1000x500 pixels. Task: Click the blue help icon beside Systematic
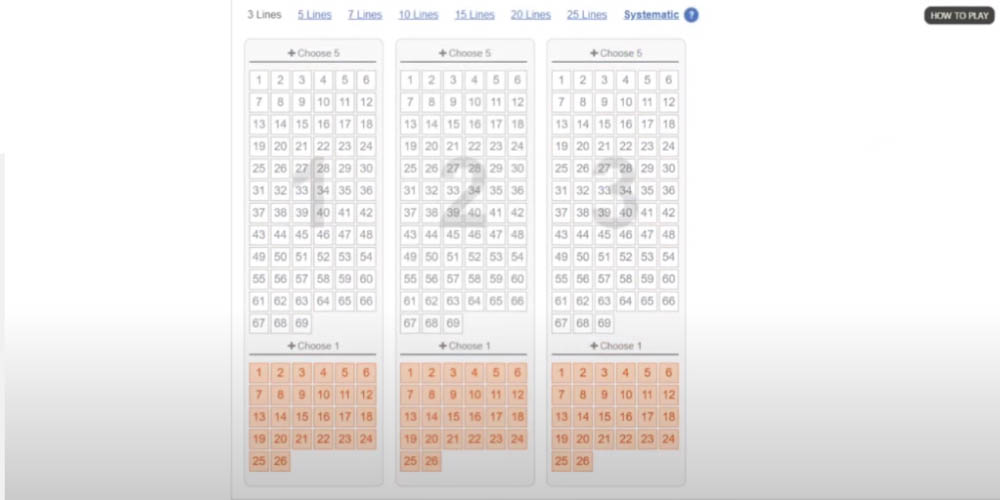pyautogui.click(x=692, y=15)
